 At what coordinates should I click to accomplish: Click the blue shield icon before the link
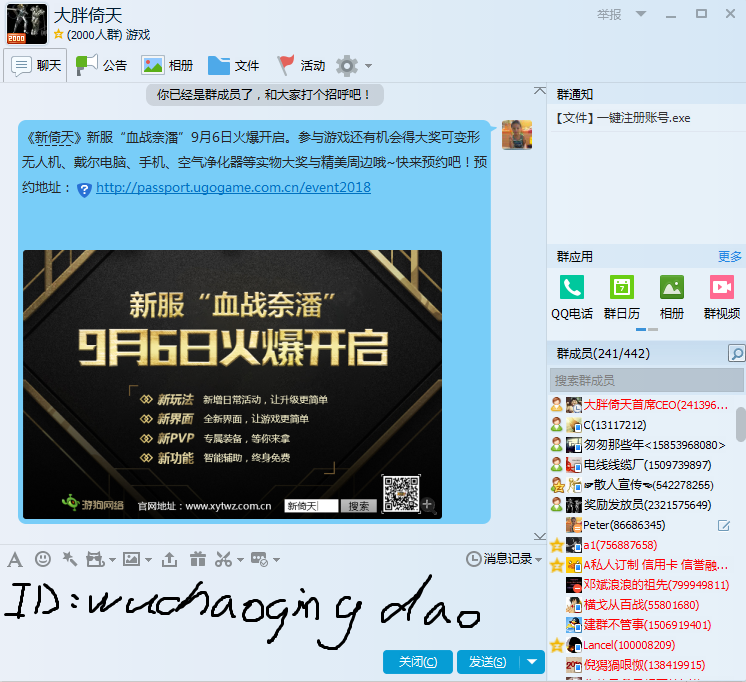(x=84, y=189)
